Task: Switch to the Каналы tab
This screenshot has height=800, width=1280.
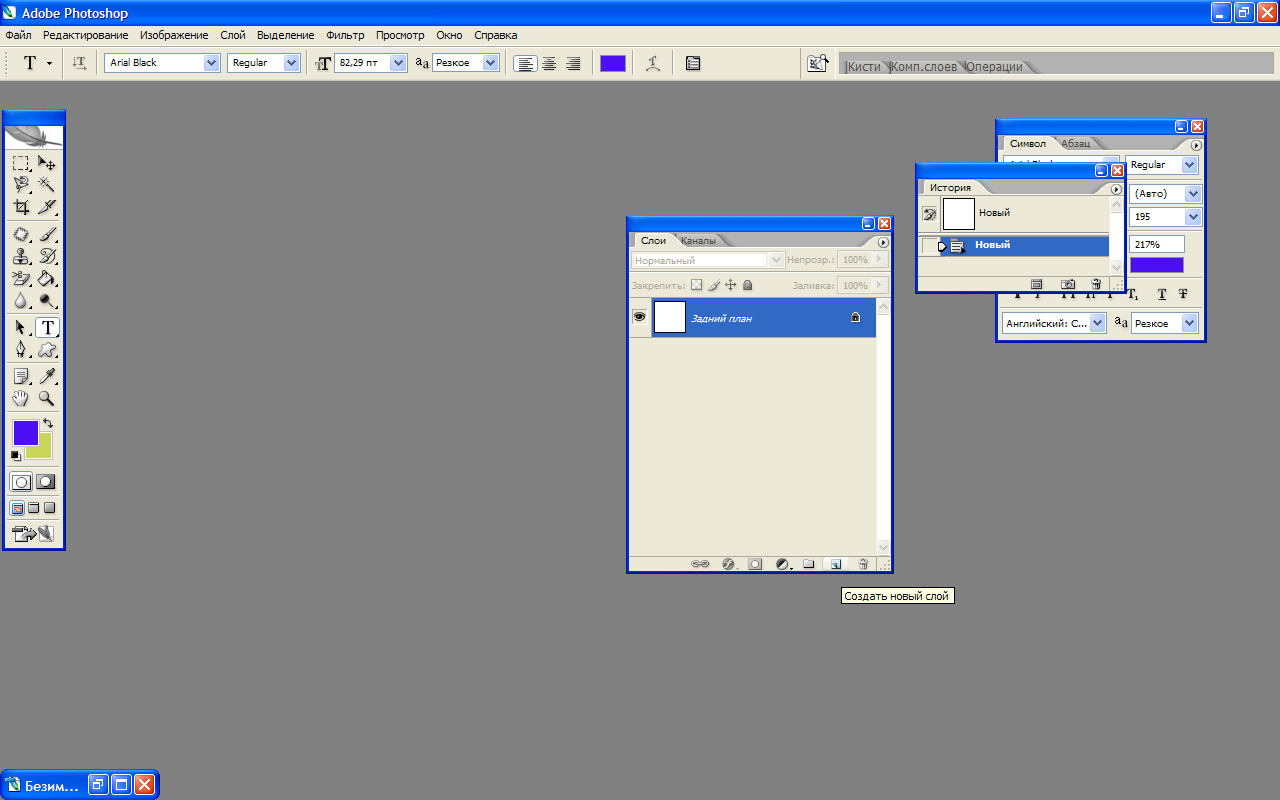Action: (698, 240)
